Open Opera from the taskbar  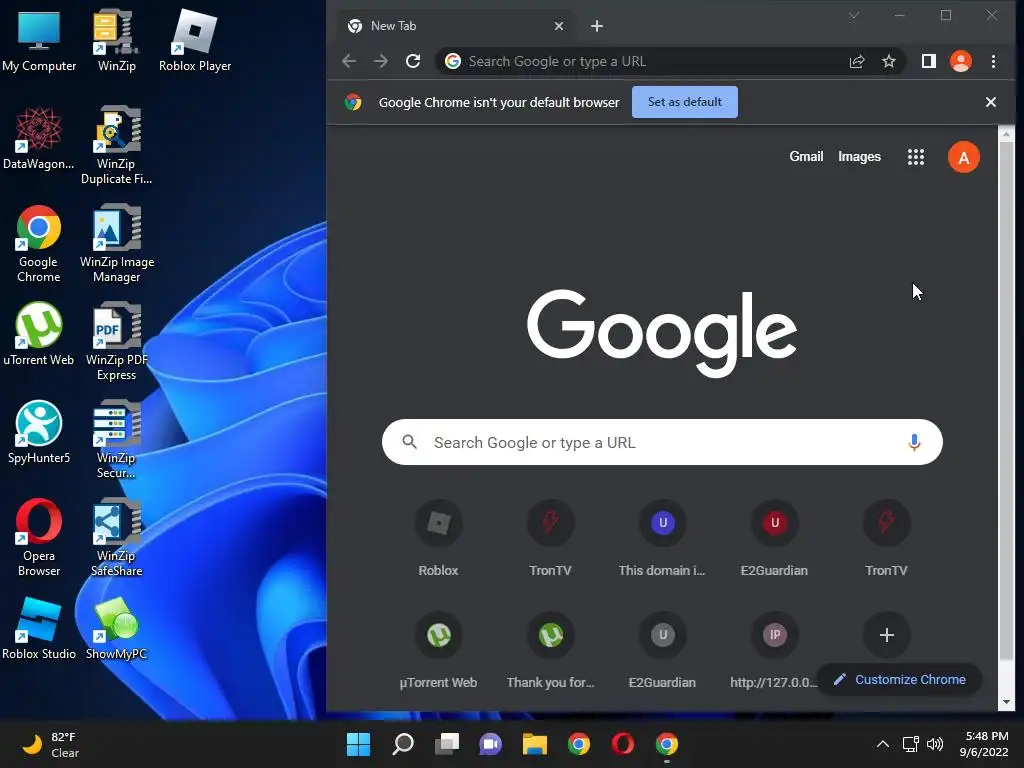622,744
